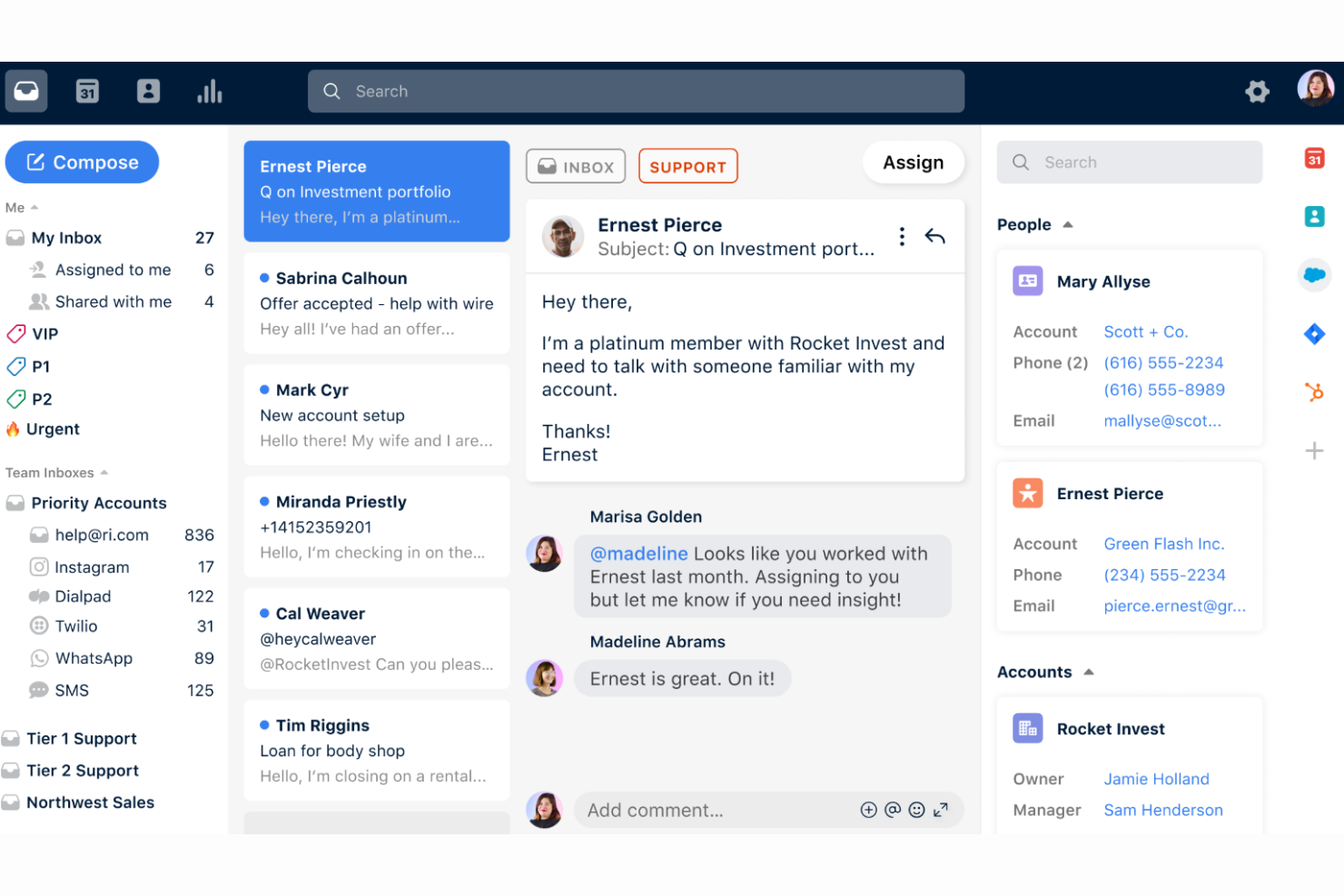Collapse the People section

click(x=1068, y=224)
